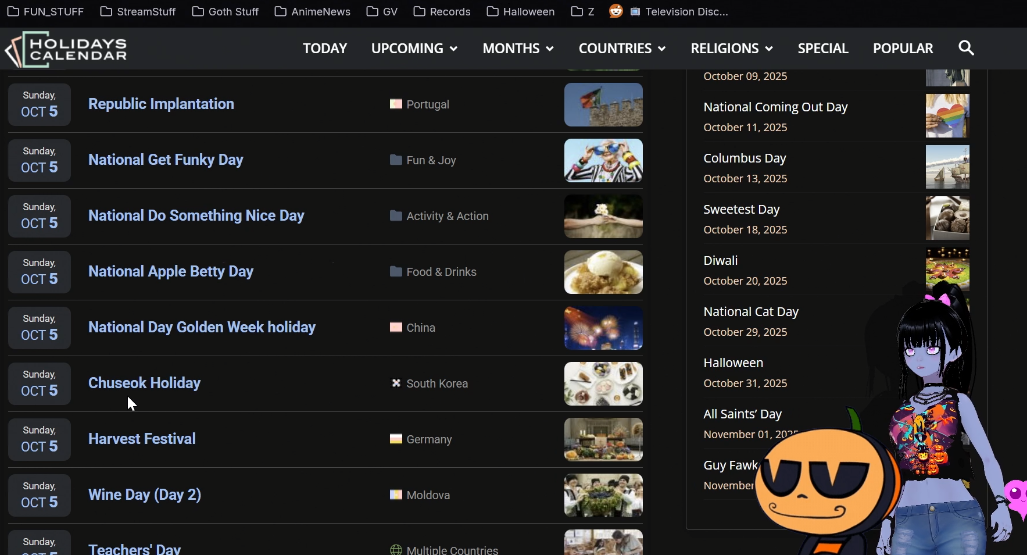Click the Portugal flag icon
The width and height of the screenshot is (1027, 555).
pyautogui.click(x=396, y=104)
